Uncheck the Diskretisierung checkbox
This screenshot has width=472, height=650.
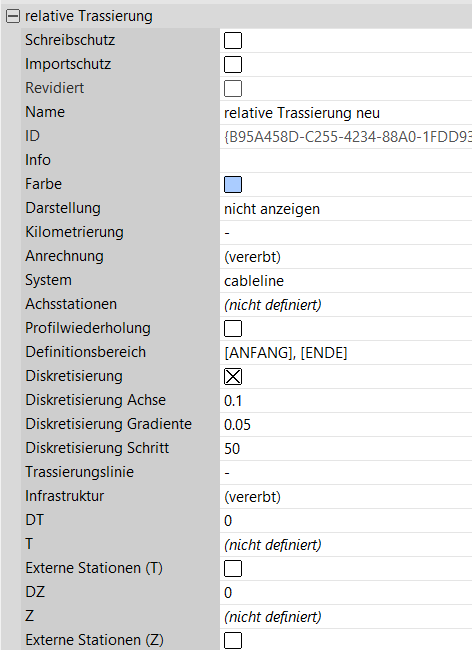pyautogui.click(x=233, y=377)
